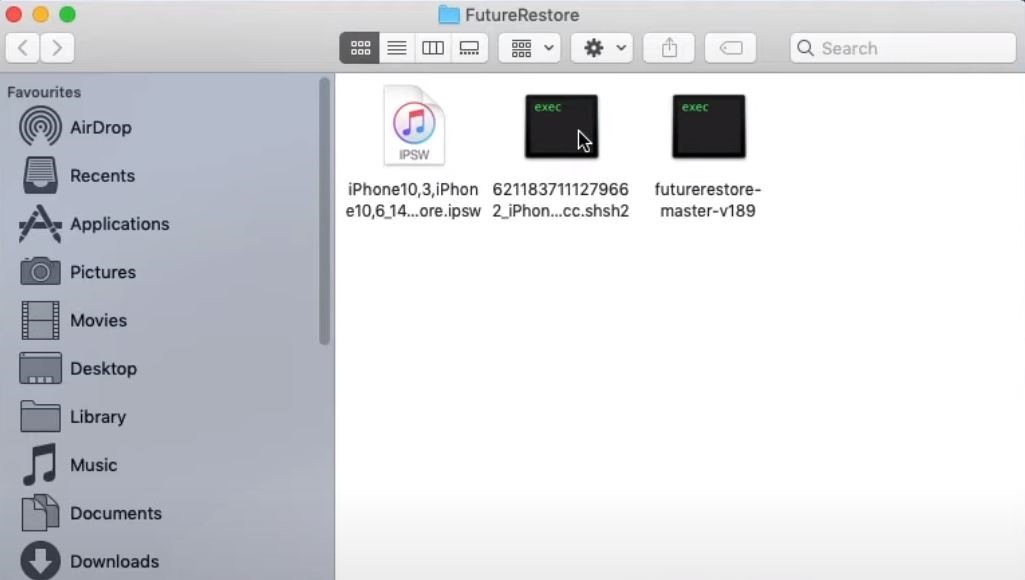
Task: Click the forward navigation arrow
Action: tap(57, 47)
